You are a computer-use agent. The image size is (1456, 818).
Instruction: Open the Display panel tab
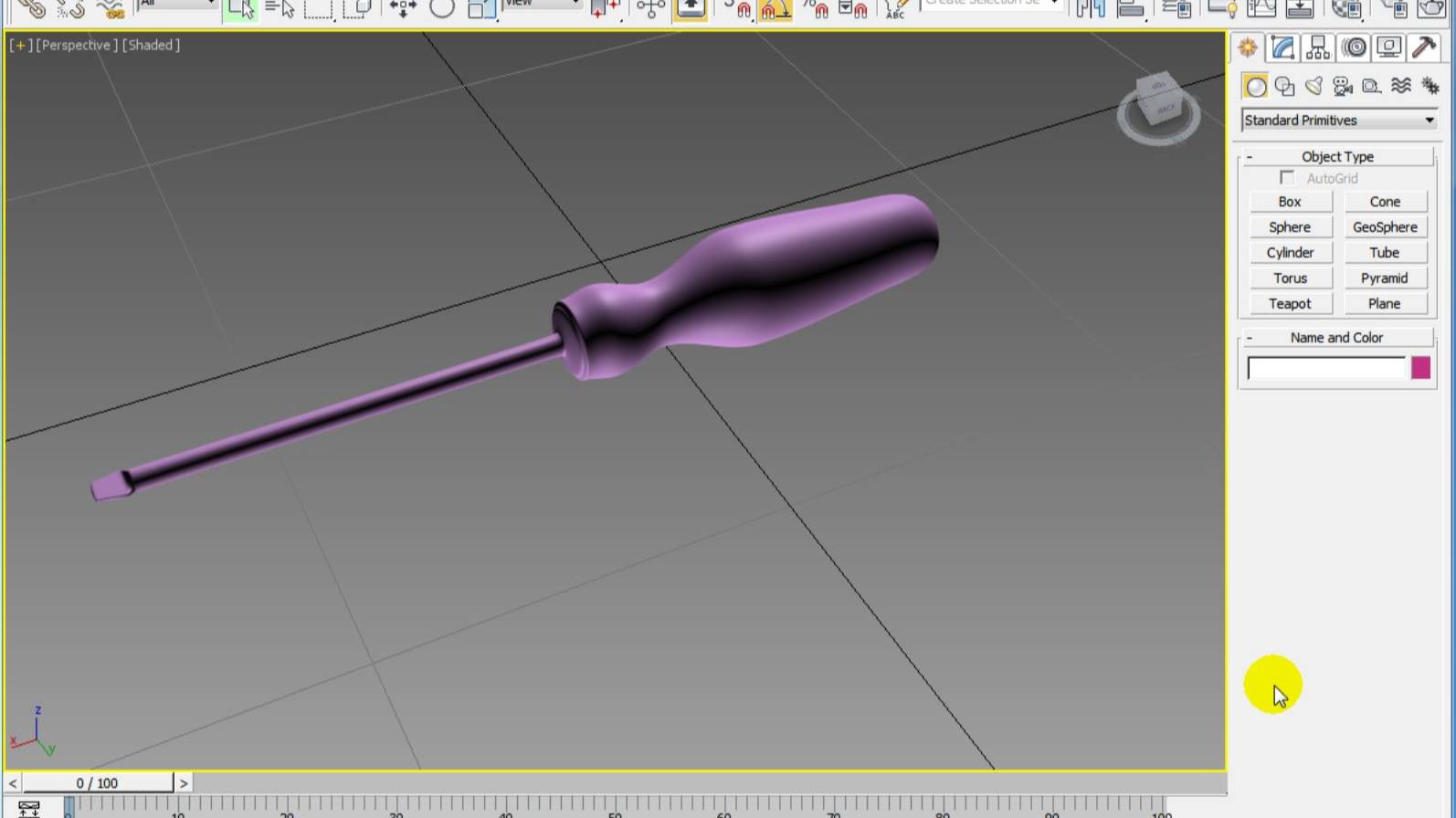[x=1388, y=47]
